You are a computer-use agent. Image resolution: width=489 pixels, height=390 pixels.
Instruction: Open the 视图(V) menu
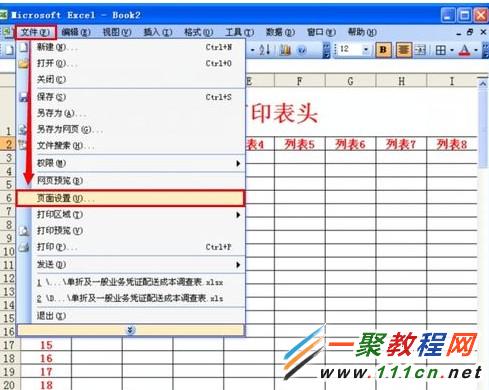coord(117,32)
